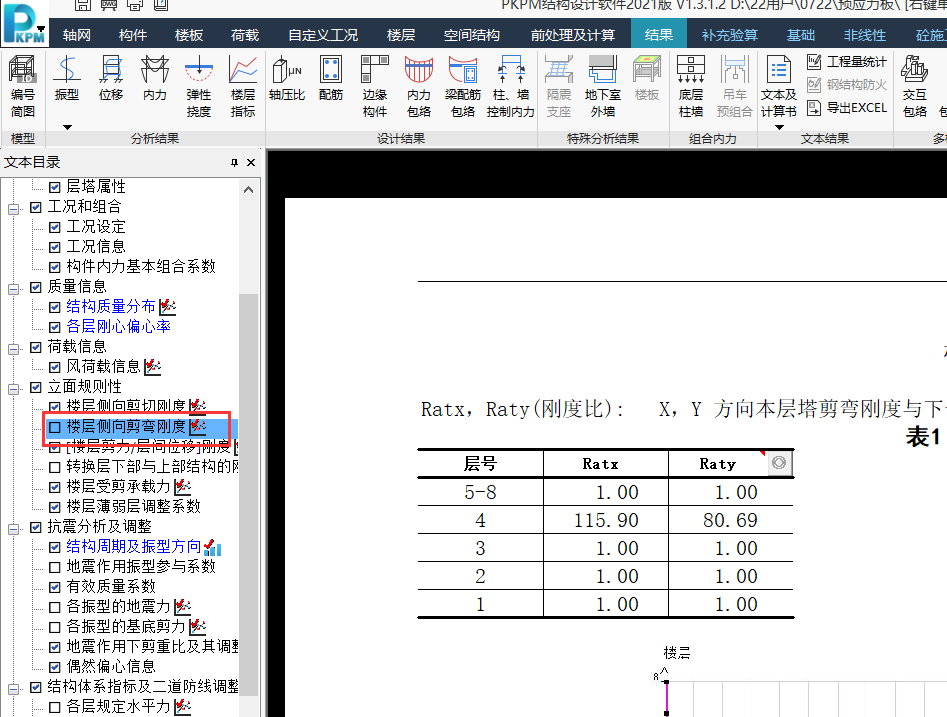Open the 楼层指标 floor index chart
947x717 pixels.
243,86
